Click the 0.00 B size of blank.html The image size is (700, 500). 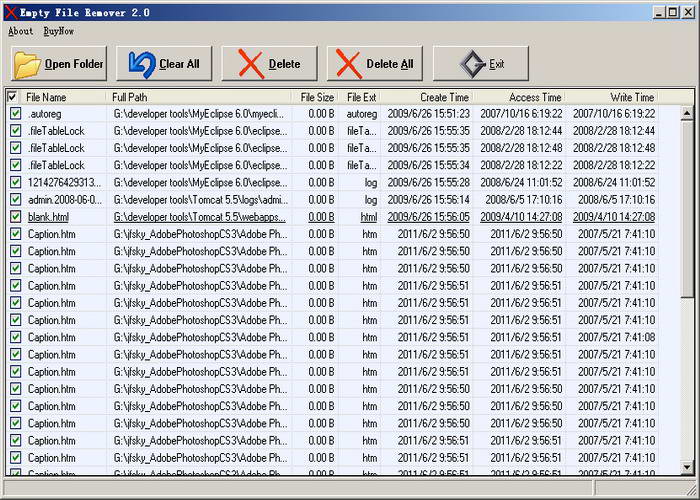[321, 217]
